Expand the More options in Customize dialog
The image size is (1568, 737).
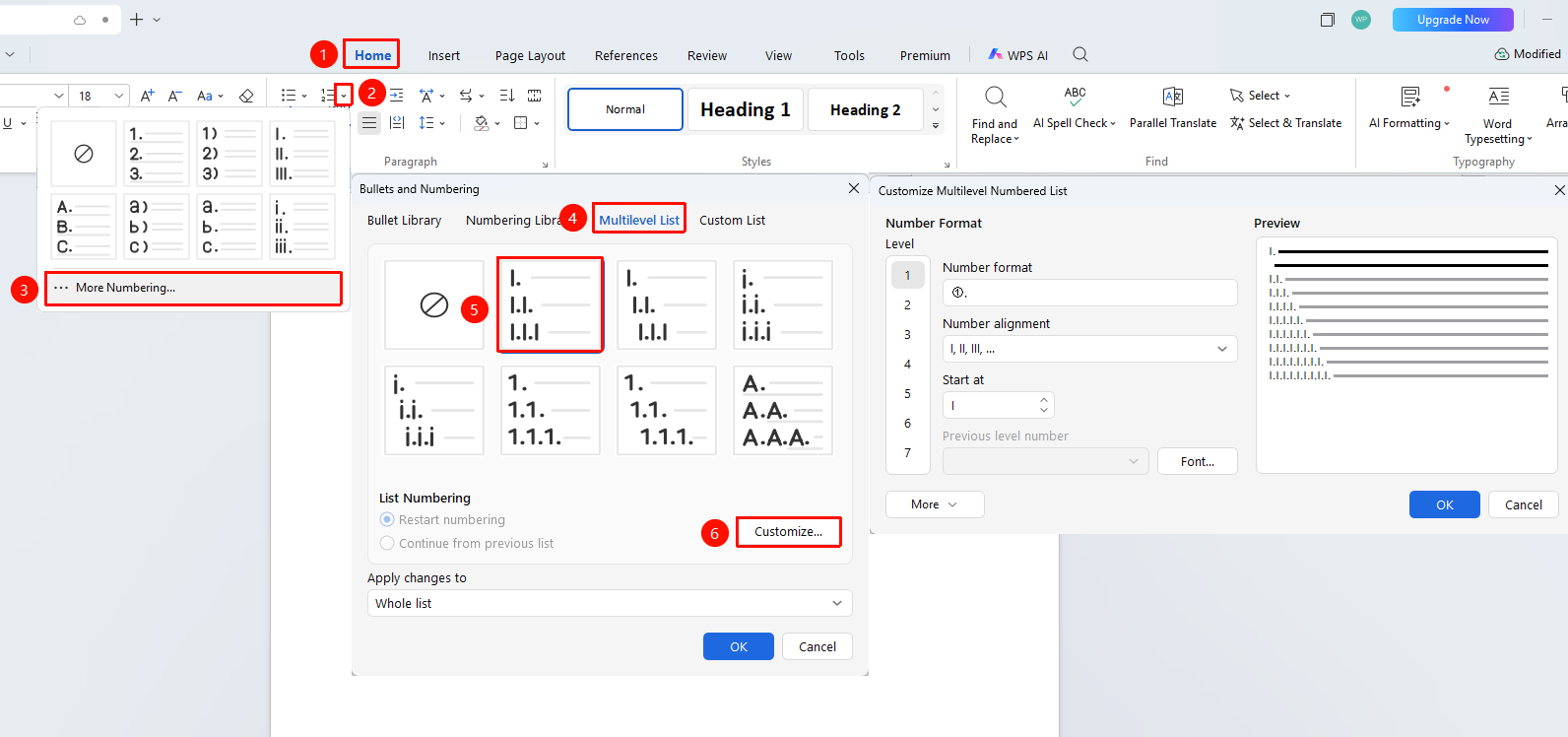tap(935, 504)
